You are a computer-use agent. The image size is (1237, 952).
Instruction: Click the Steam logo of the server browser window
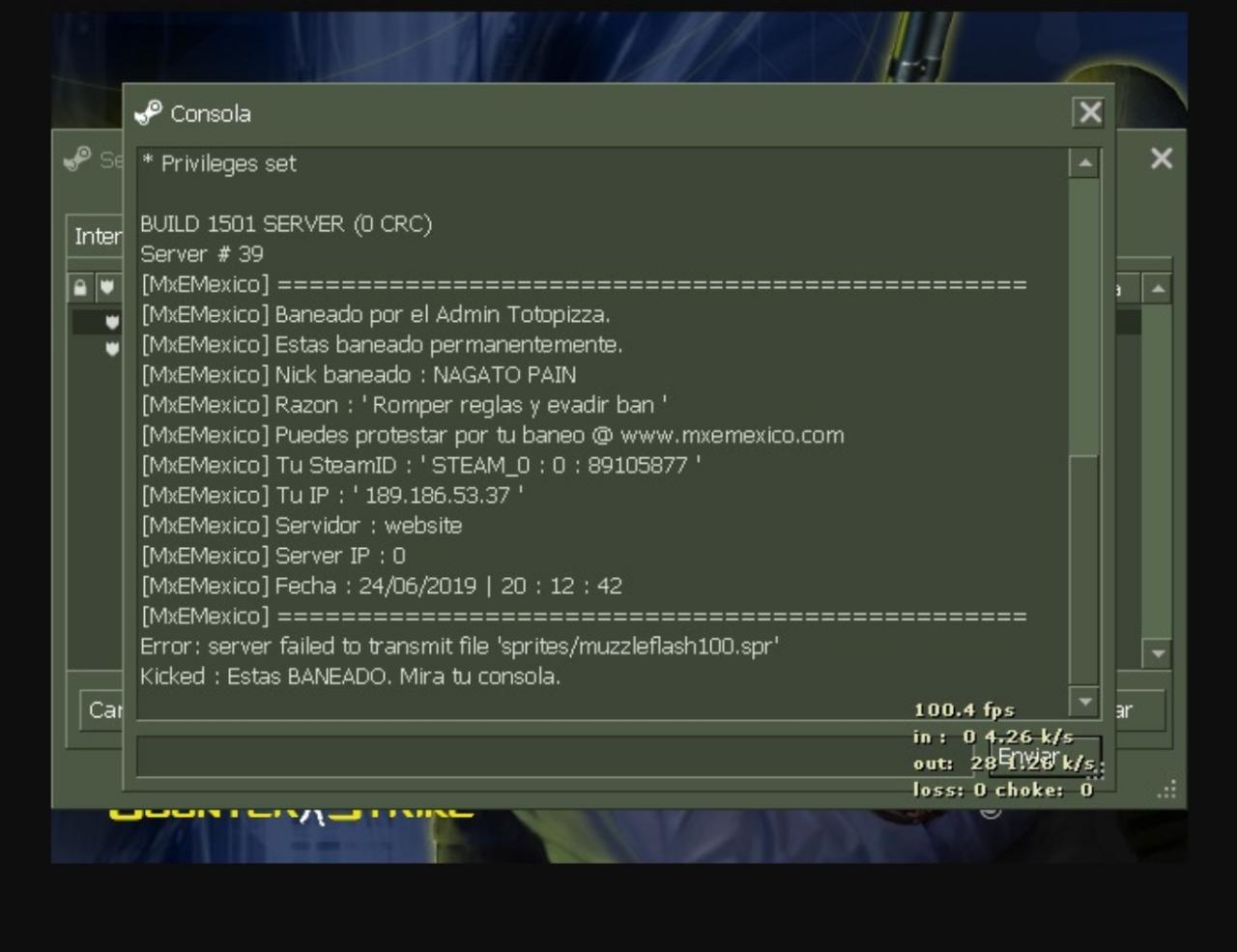coord(77,159)
